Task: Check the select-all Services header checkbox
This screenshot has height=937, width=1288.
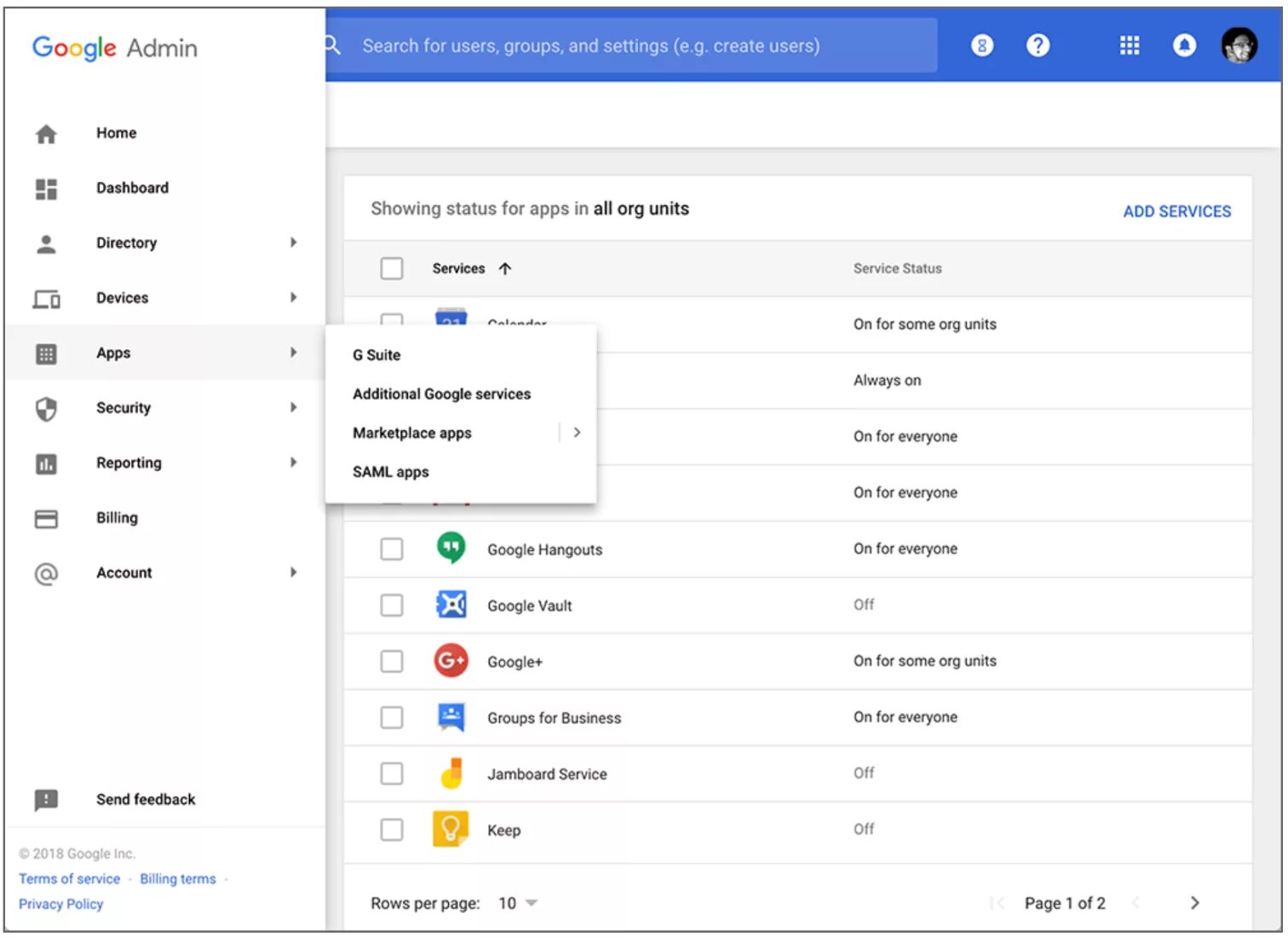Action: [x=392, y=268]
